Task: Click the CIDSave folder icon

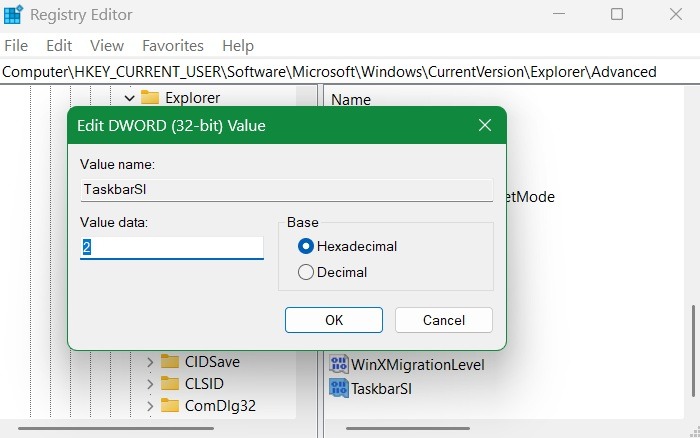Action: [x=170, y=361]
